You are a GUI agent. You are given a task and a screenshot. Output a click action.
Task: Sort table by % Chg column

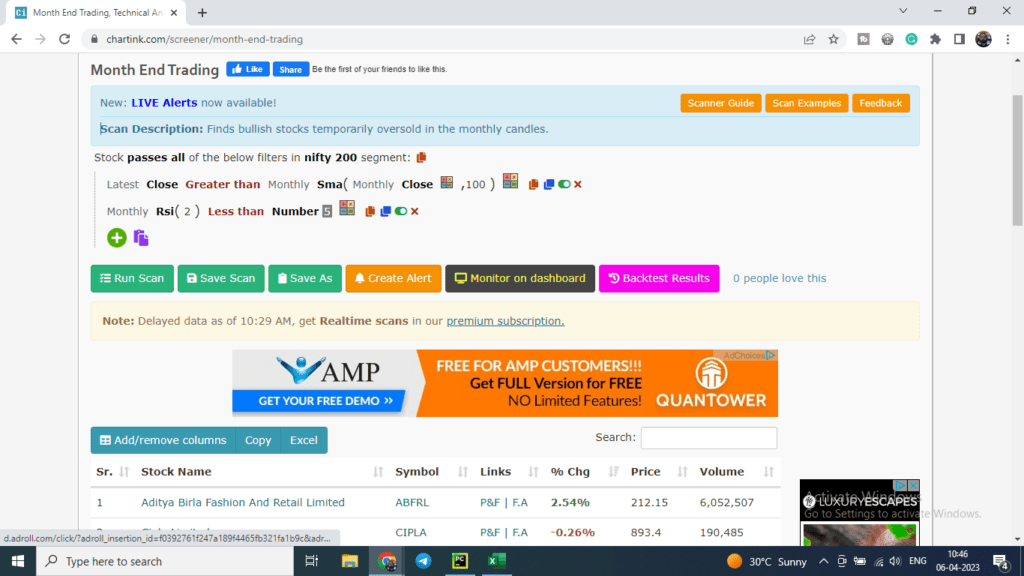pyautogui.click(x=583, y=472)
